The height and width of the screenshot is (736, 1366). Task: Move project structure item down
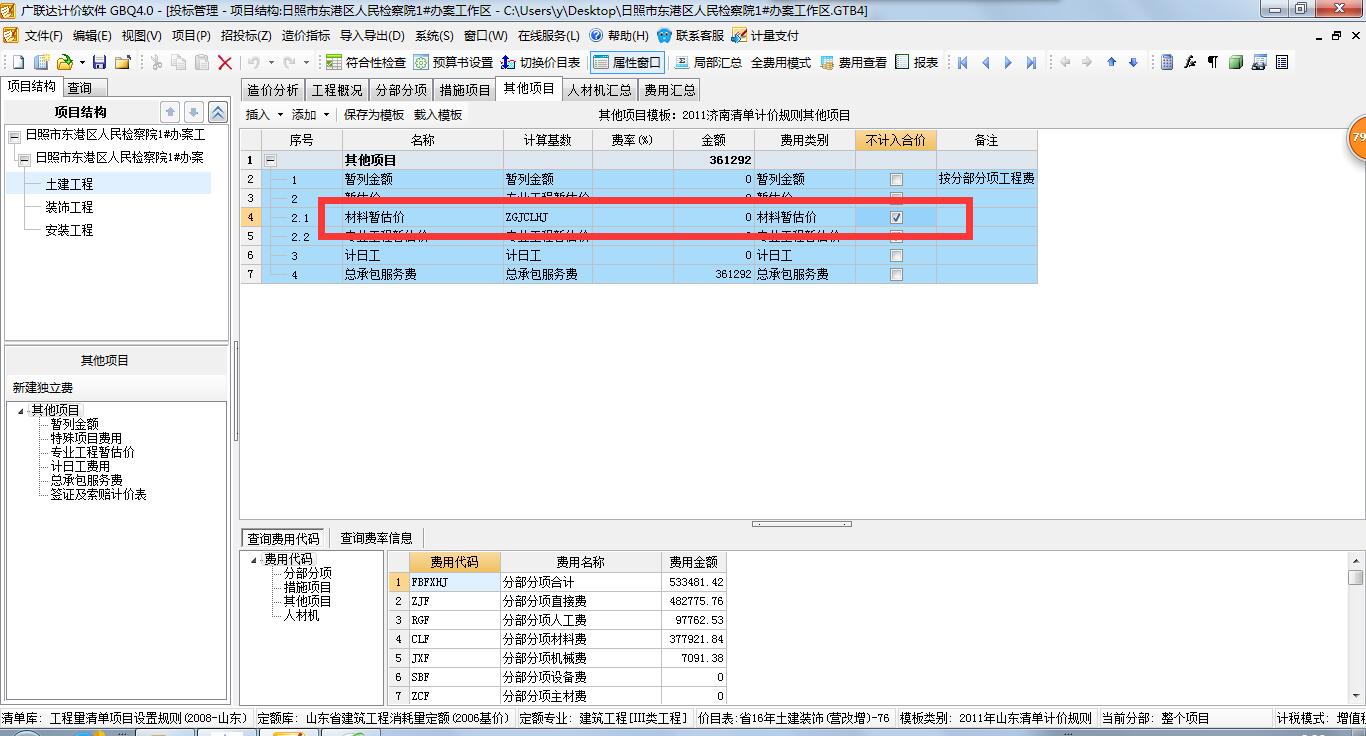coord(194,112)
